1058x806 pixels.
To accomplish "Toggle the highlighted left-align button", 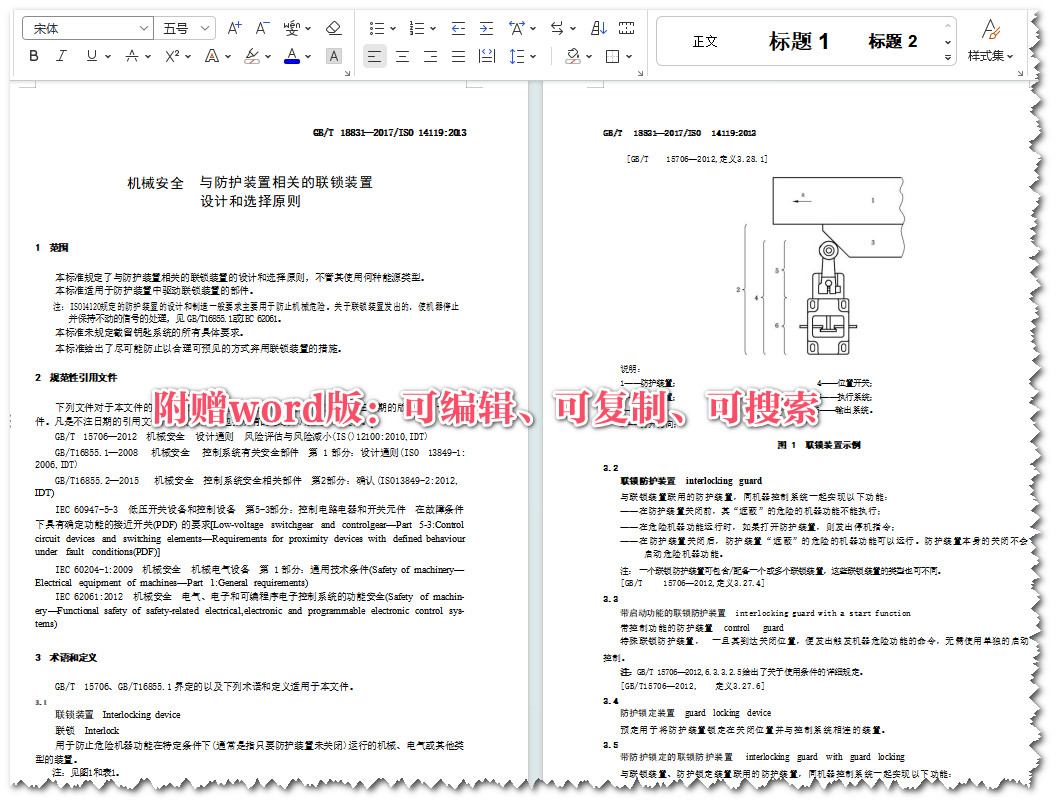I will pyautogui.click(x=375, y=56).
